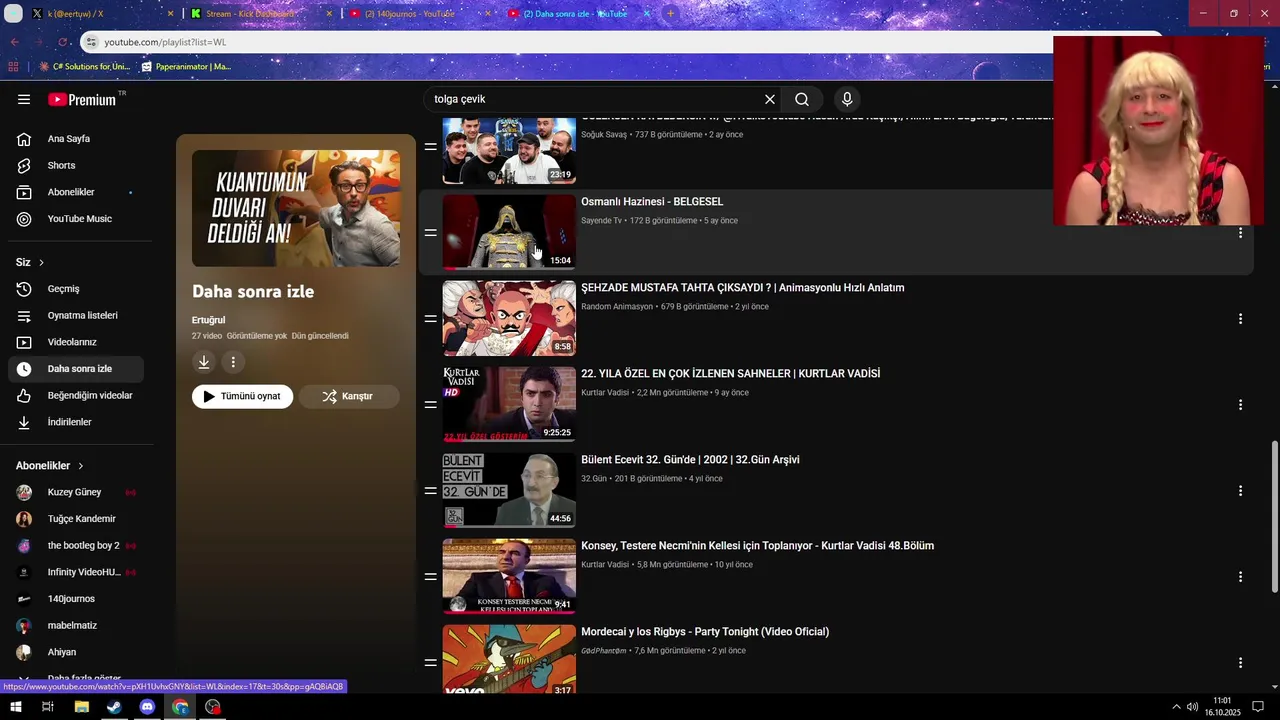Open YouTube Music in sidebar

tap(76, 219)
